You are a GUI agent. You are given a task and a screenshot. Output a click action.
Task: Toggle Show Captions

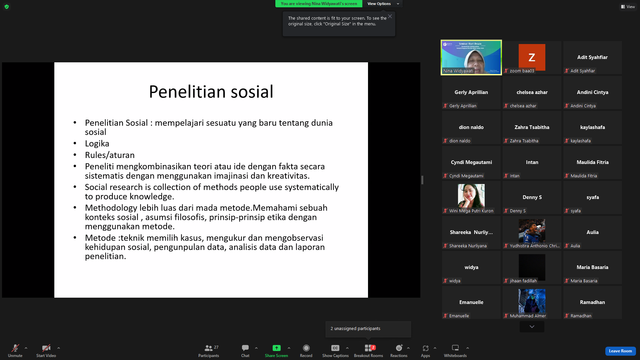click(x=335, y=350)
